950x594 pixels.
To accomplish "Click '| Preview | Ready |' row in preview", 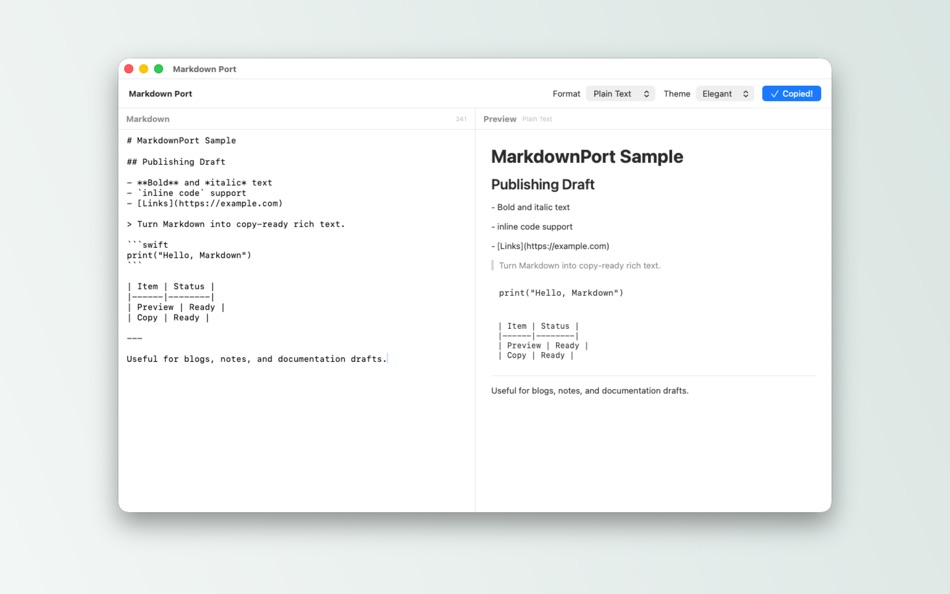I will point(543,345).
